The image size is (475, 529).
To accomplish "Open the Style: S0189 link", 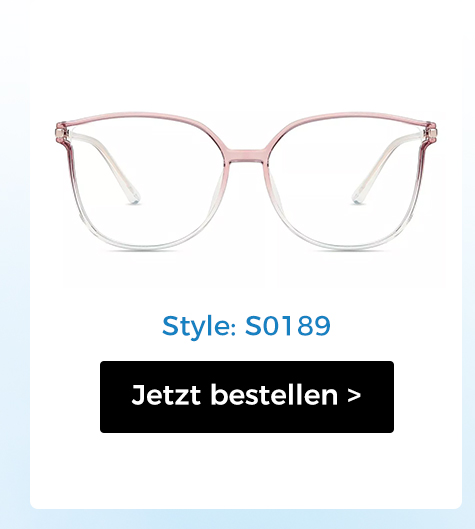I will click(246, 326).
